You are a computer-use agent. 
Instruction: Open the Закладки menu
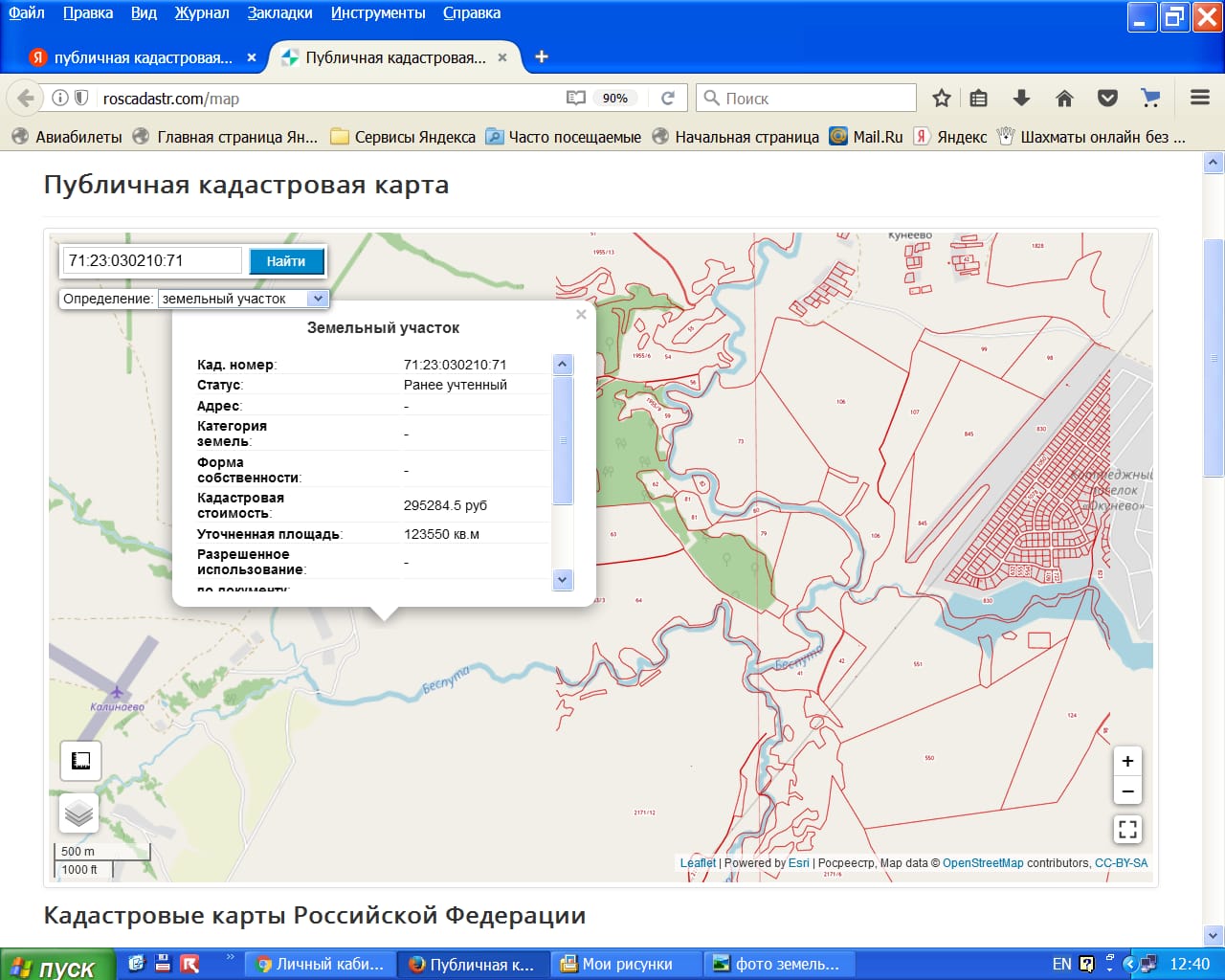pyautogui.click(x=279, y=13)
